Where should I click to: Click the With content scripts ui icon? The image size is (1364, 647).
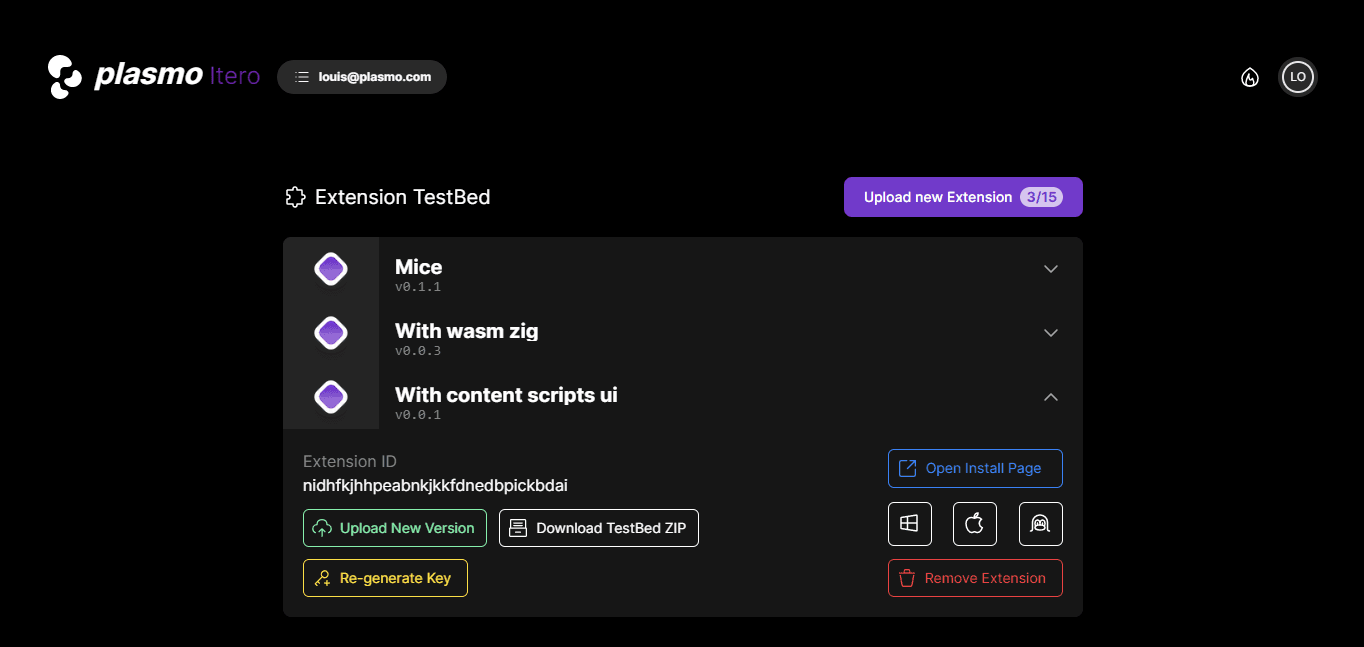pos(331,397)
